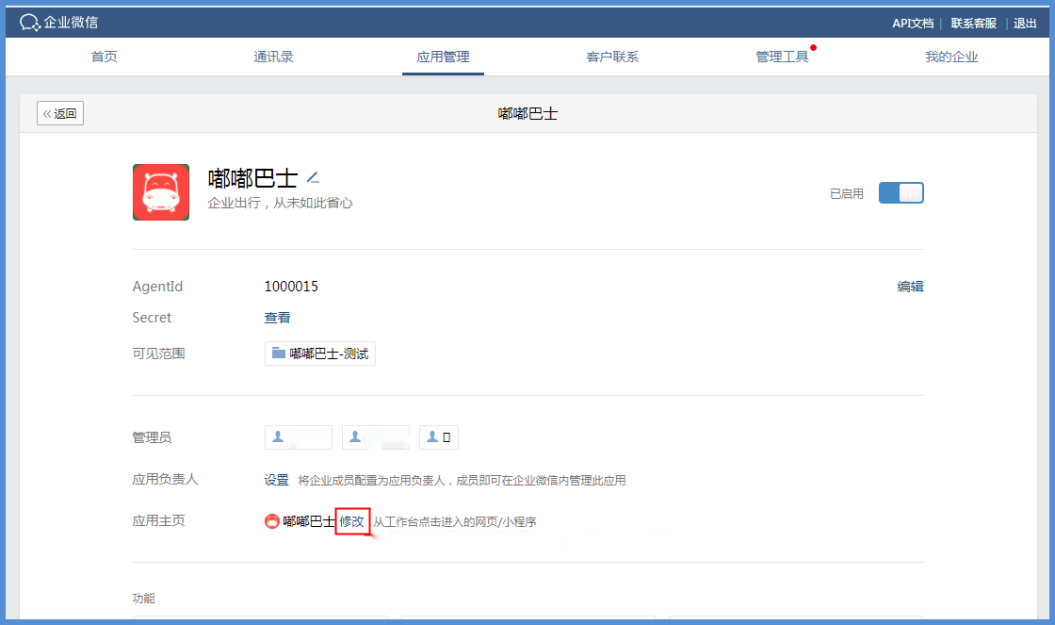Open the 管理工具 tab
Screen dimensions: 1055x625
pyautogui.click(x=782, y=57)
